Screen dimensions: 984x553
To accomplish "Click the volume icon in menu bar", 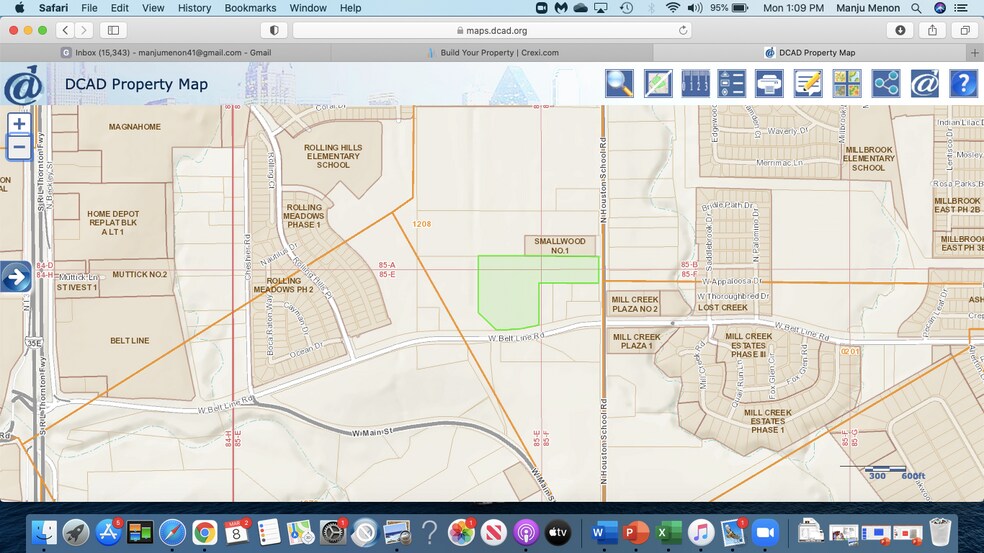I will point(695,8).
